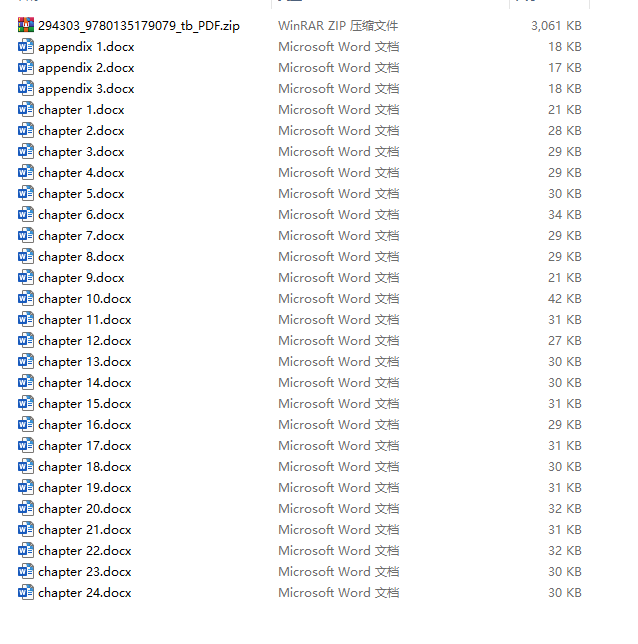Viewport: 638px width, 644px height.
Task: Select the file name chapter 6.docx
Action: coord(81,215)
